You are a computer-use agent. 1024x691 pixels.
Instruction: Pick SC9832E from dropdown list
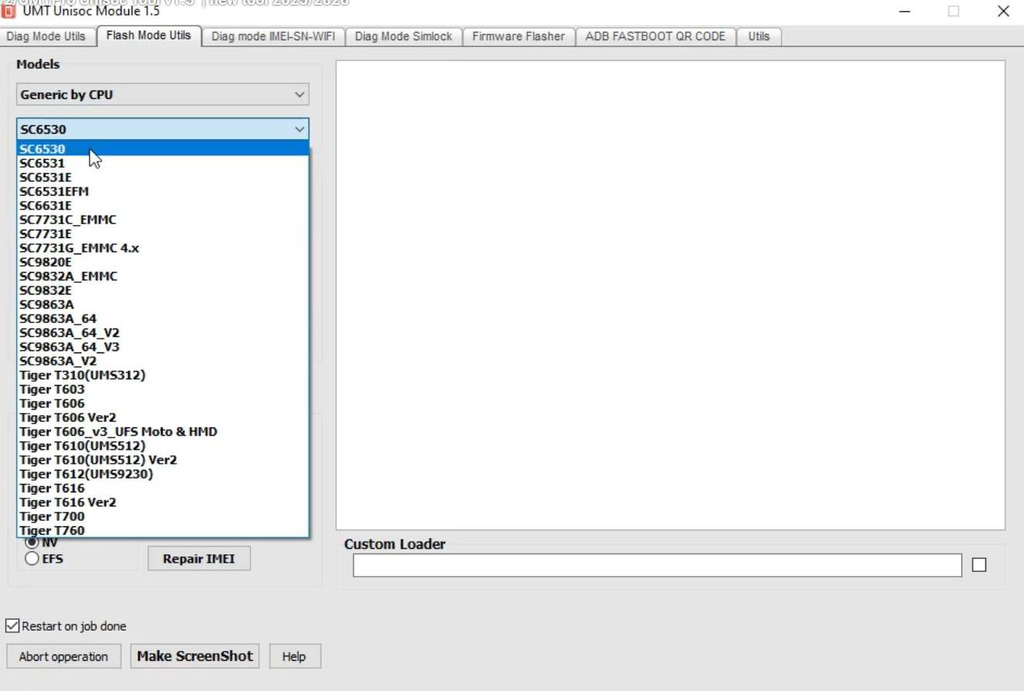[x=163, y=291]
